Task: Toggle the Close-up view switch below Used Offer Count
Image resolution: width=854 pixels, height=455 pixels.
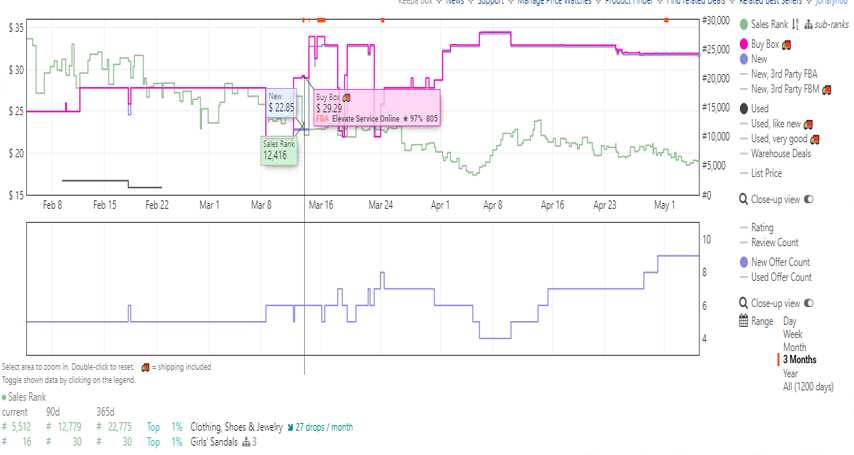Action: point(809,303)
